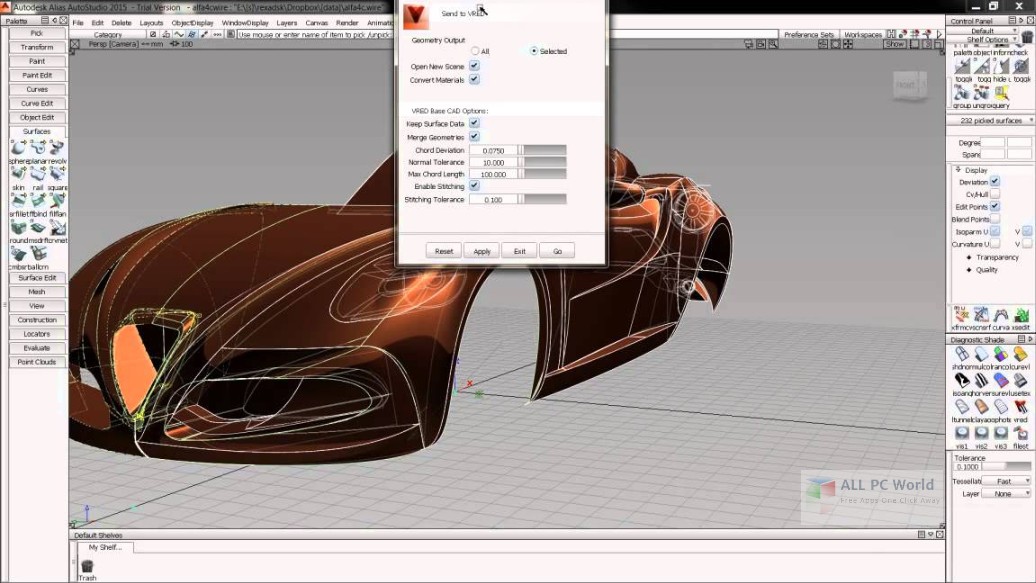Pick the fillet flange (filflan) tool

point(57,200)
